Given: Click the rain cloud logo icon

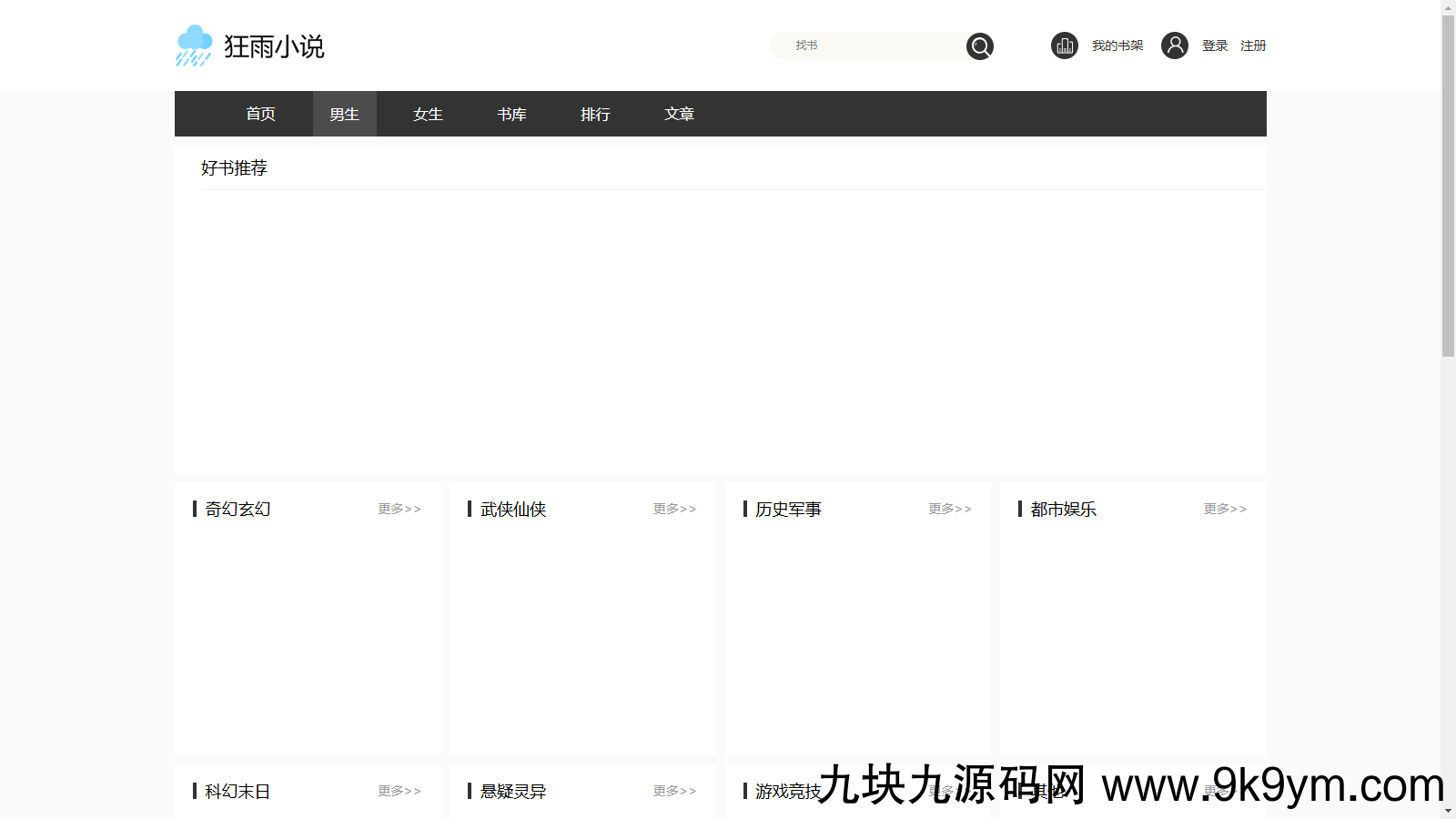Looking at the screenshot, I should tap(194, 45).
